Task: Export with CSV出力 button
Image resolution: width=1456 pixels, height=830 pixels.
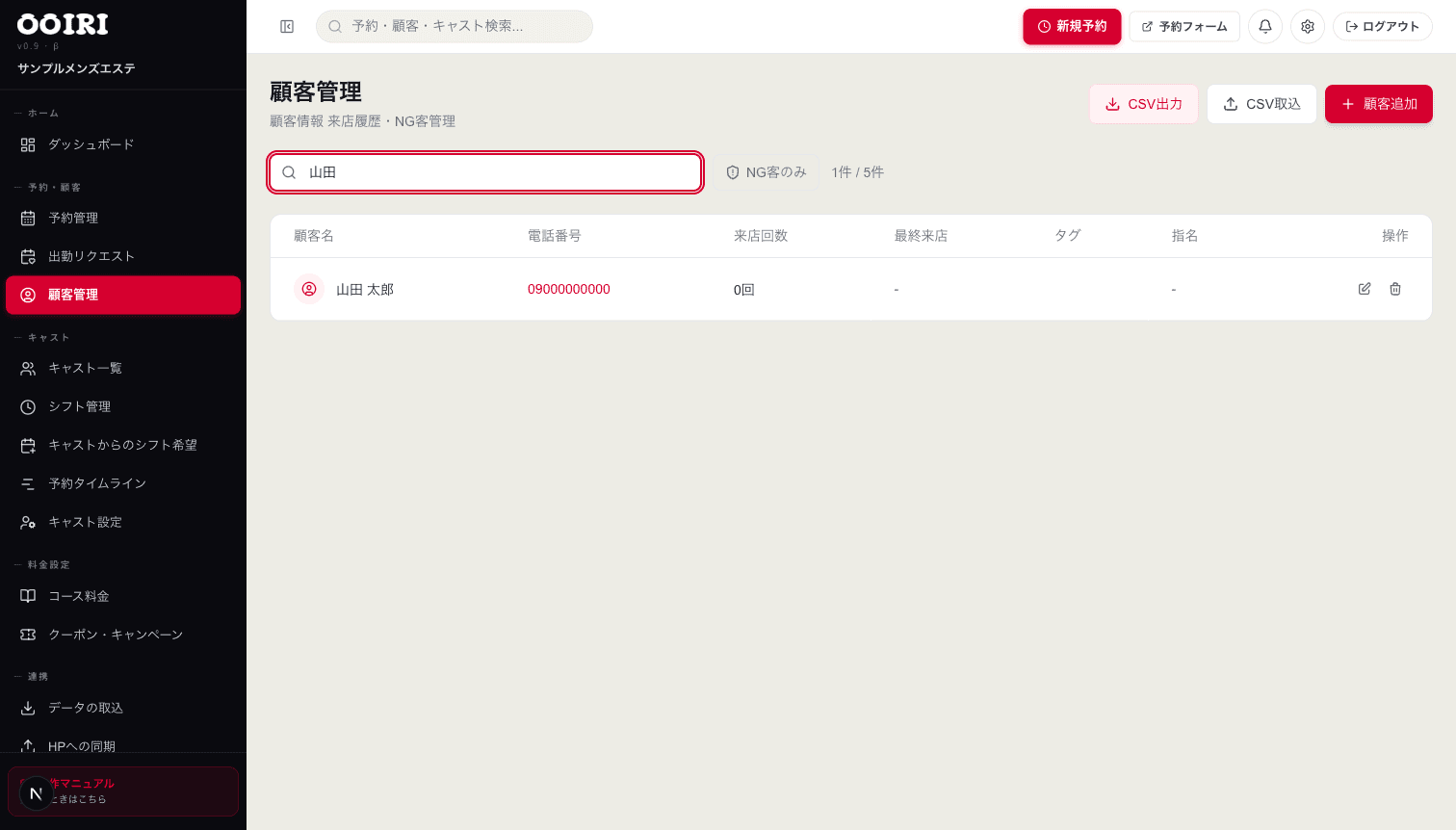Action: tap(1144, 104)
